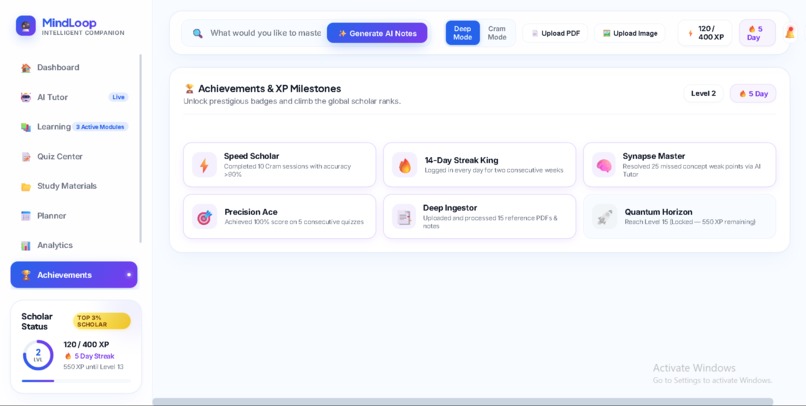The width and height of the screenshot is (806, 406).
Task: Click the 120 / 400 XP top-bar badge
Action: click(x=705, y=33)
